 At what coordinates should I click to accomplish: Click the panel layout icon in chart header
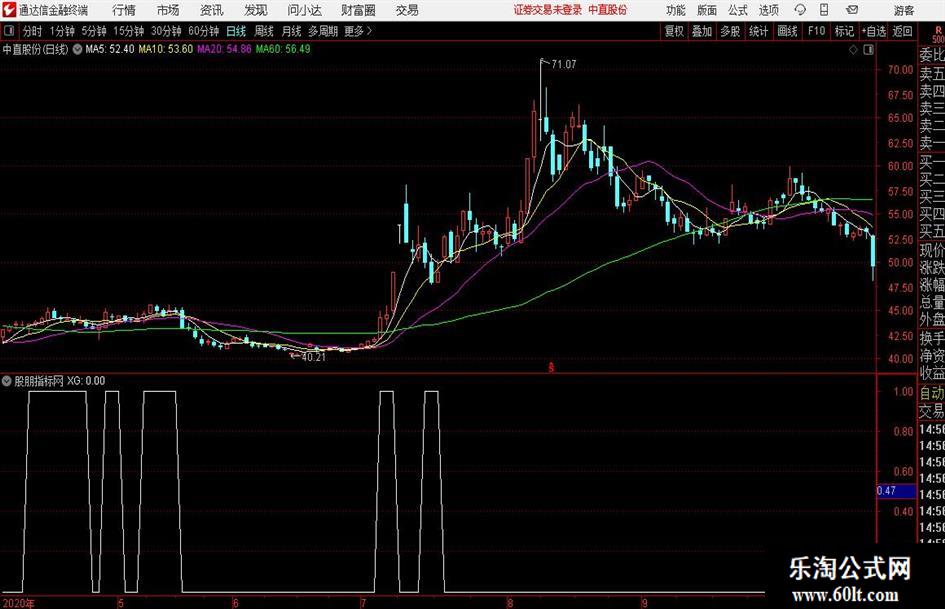pyautogui.click(x=868, y=50)
